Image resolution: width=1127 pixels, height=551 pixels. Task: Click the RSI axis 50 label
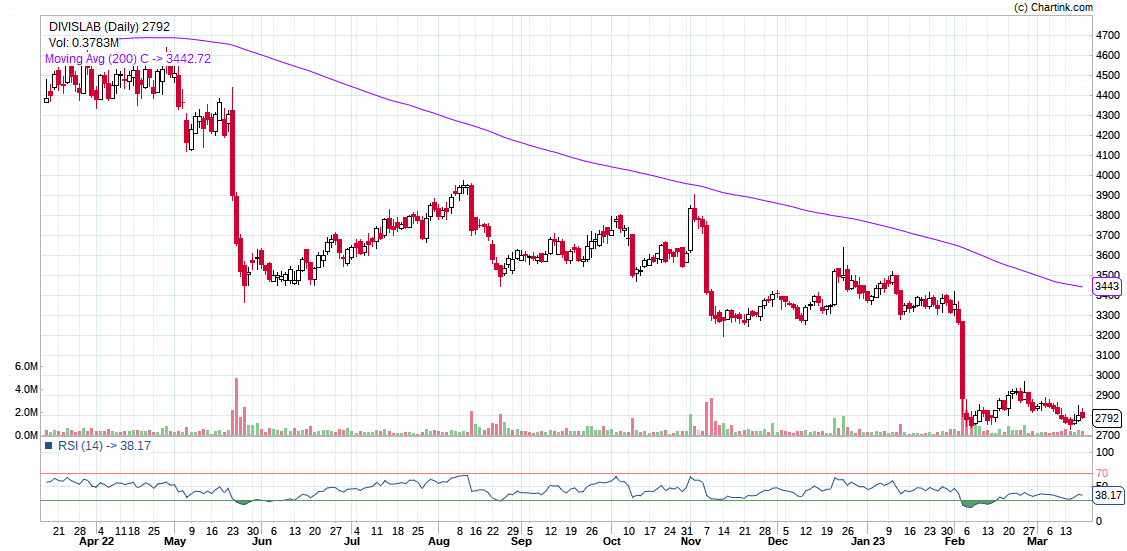(x=1102, y=486)
